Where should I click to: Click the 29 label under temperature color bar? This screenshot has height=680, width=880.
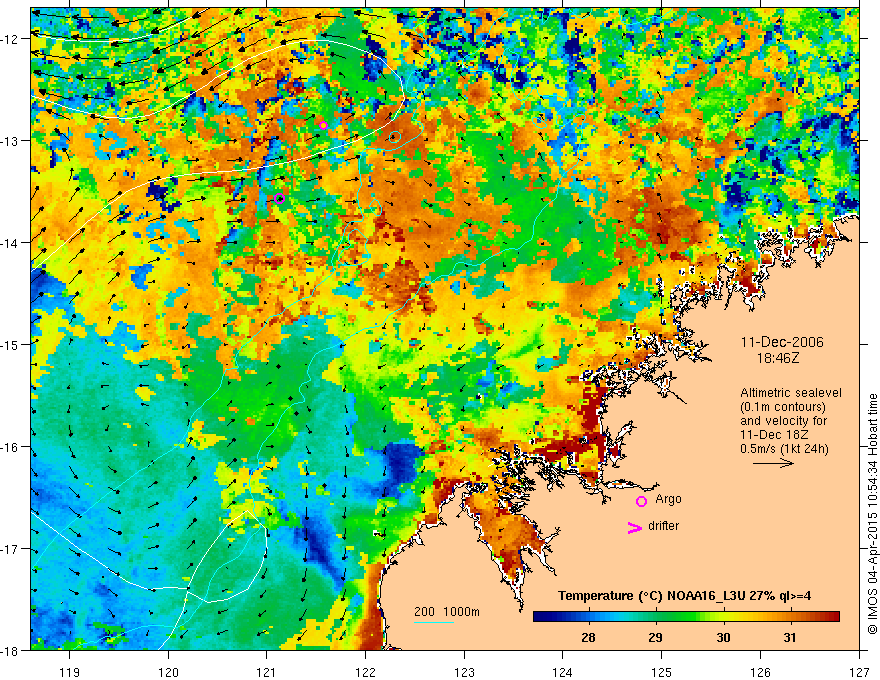(x=655, y=637)
